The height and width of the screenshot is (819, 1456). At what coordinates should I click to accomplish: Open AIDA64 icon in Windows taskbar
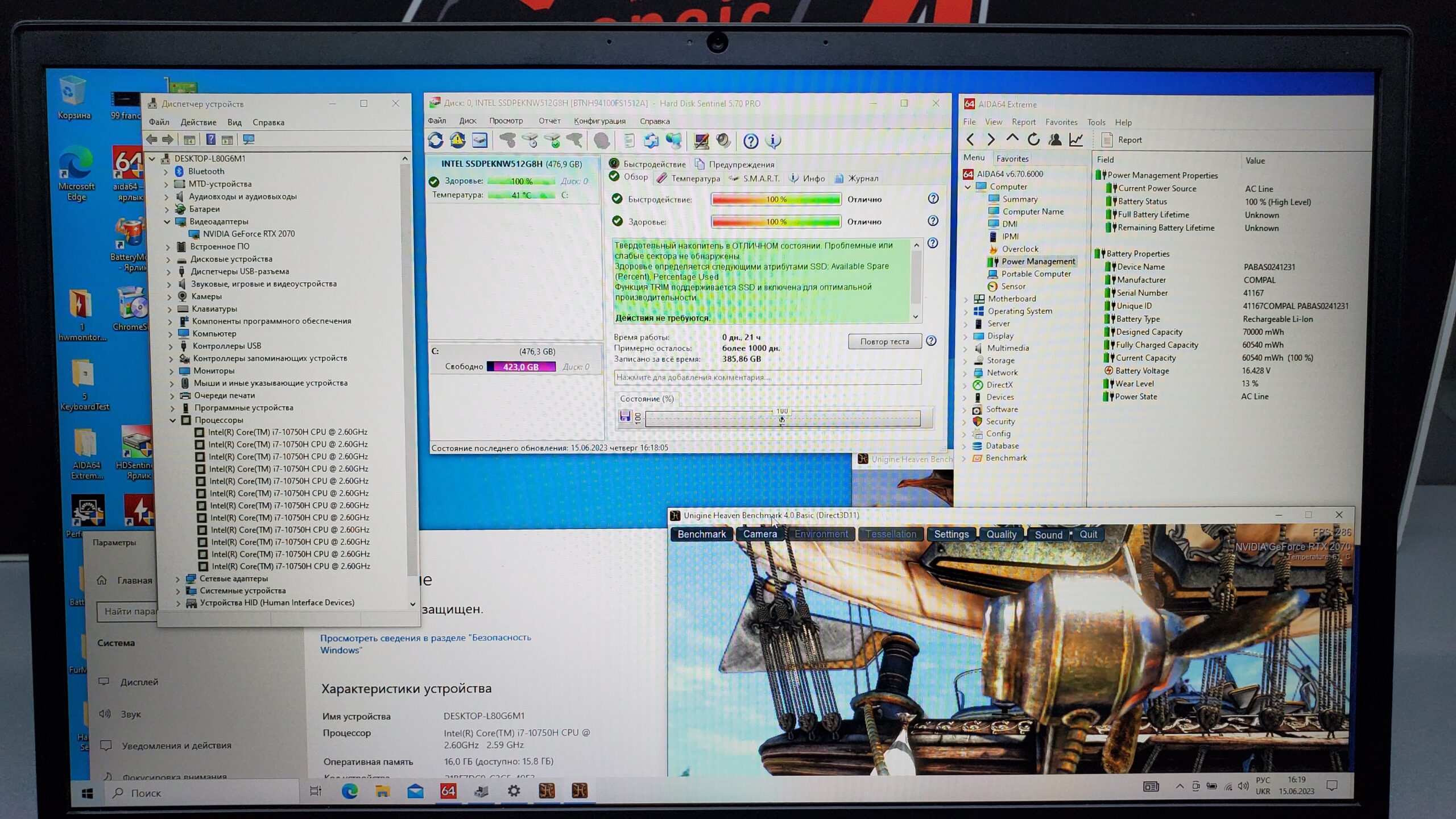(448, 791)
